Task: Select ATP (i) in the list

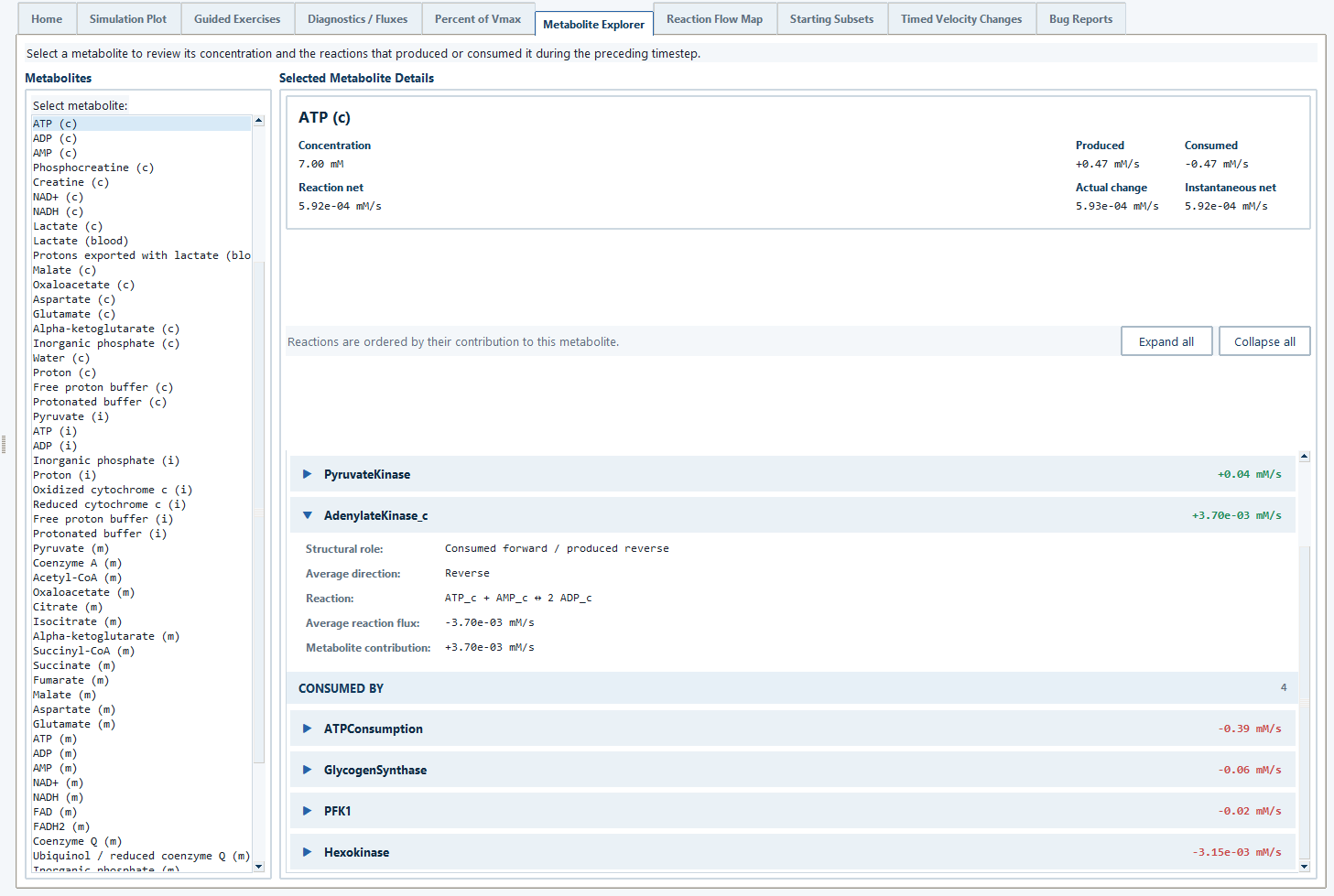Action: [x=141, y=431]
